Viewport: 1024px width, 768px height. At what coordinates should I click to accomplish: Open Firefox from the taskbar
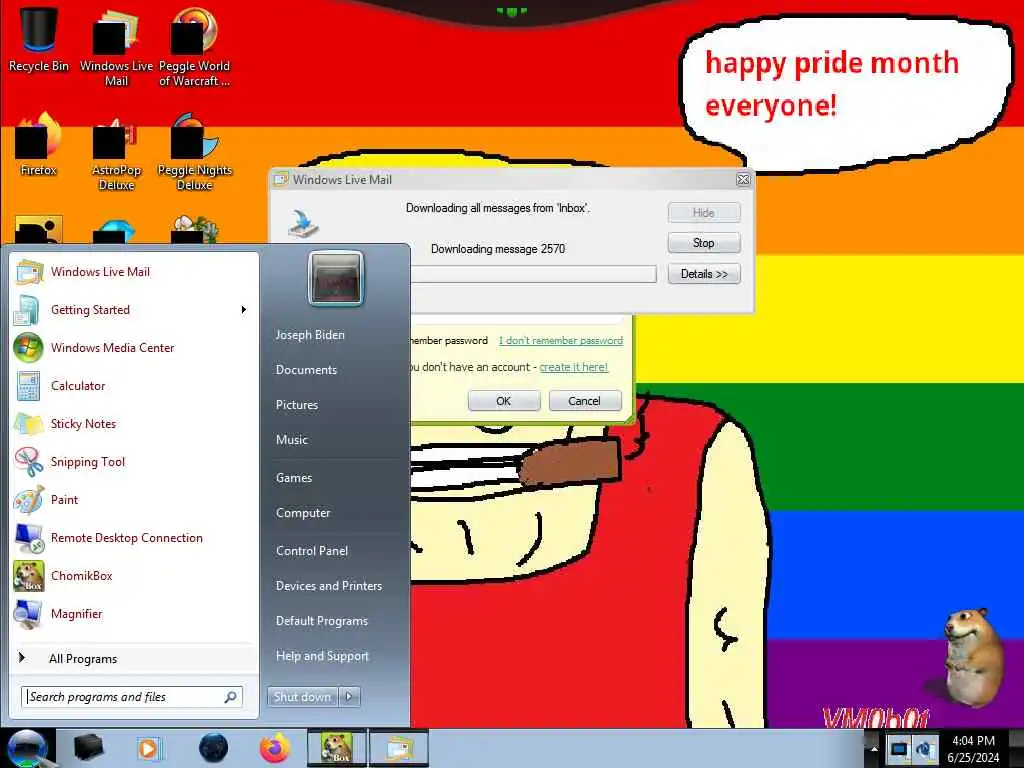pyautogui.click(x=275, y=748)
